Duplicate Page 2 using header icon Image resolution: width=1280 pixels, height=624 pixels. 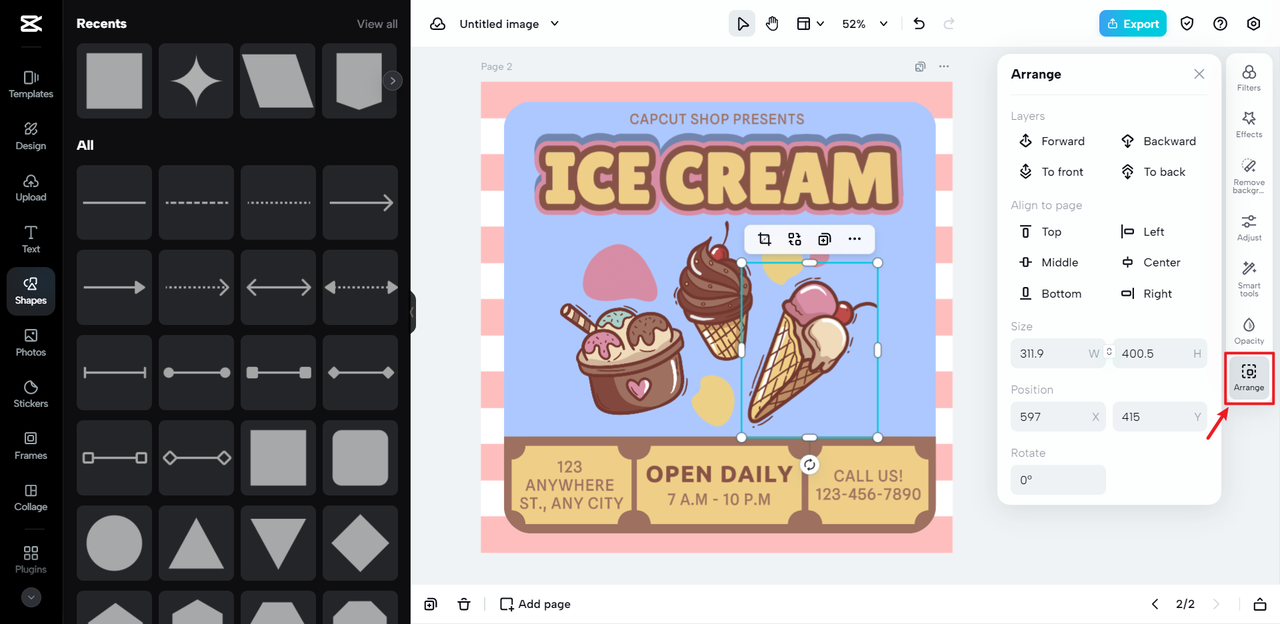[920, 67]
